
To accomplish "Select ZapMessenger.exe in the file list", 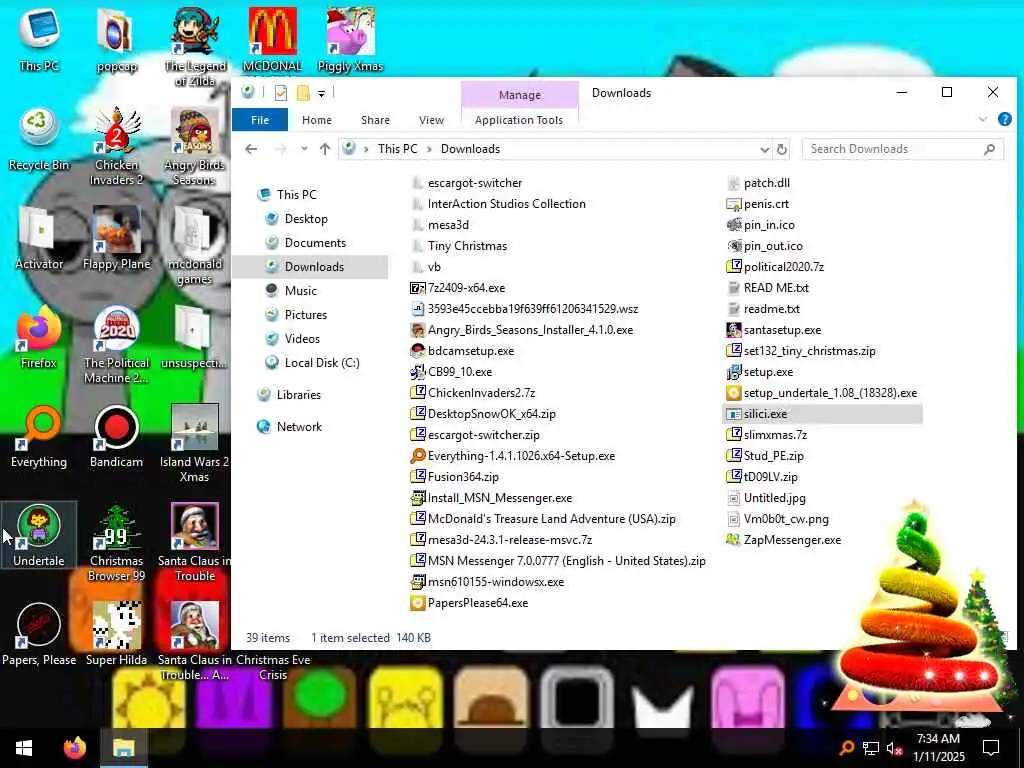I will click(x=792, y=540).
